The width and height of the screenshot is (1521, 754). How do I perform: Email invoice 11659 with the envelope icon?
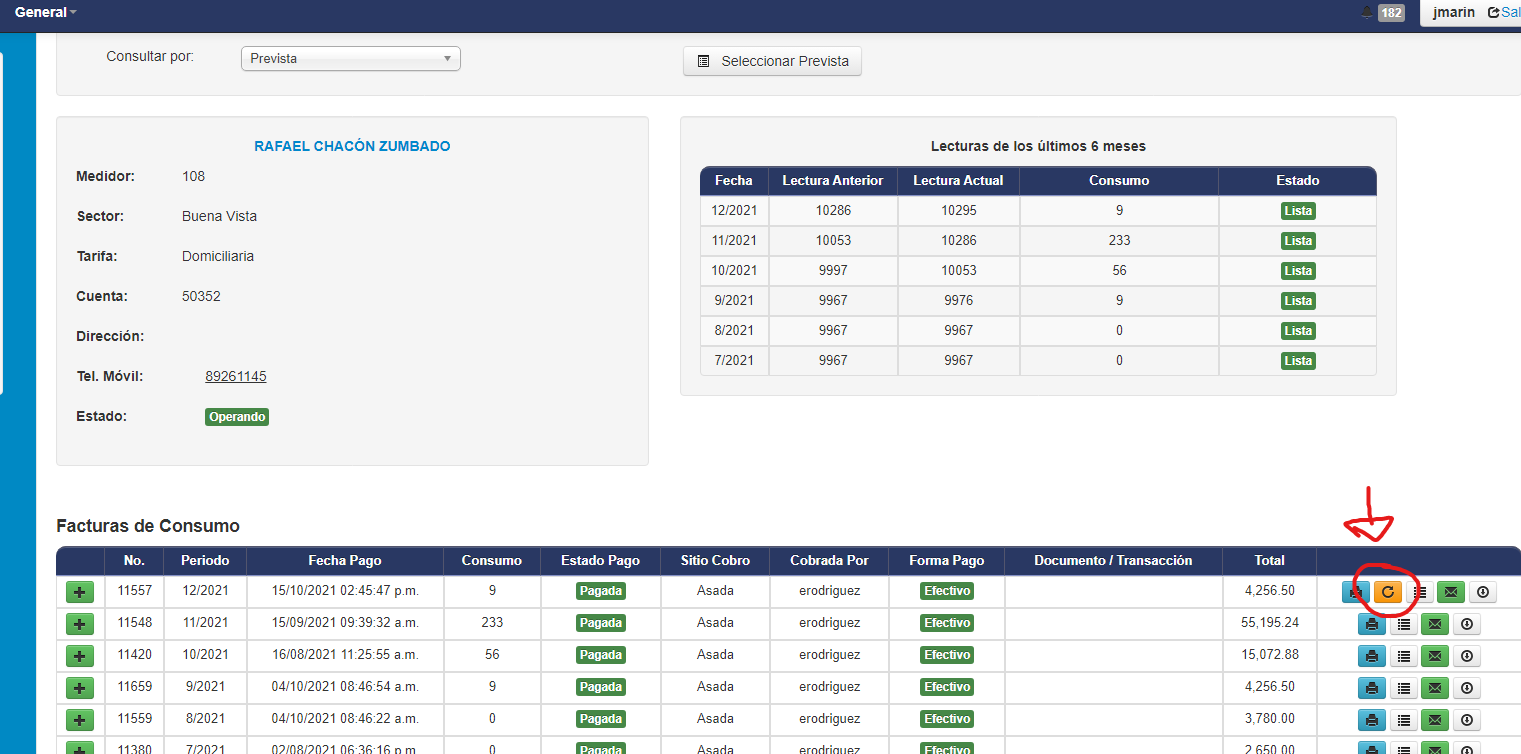[1435, 688]
